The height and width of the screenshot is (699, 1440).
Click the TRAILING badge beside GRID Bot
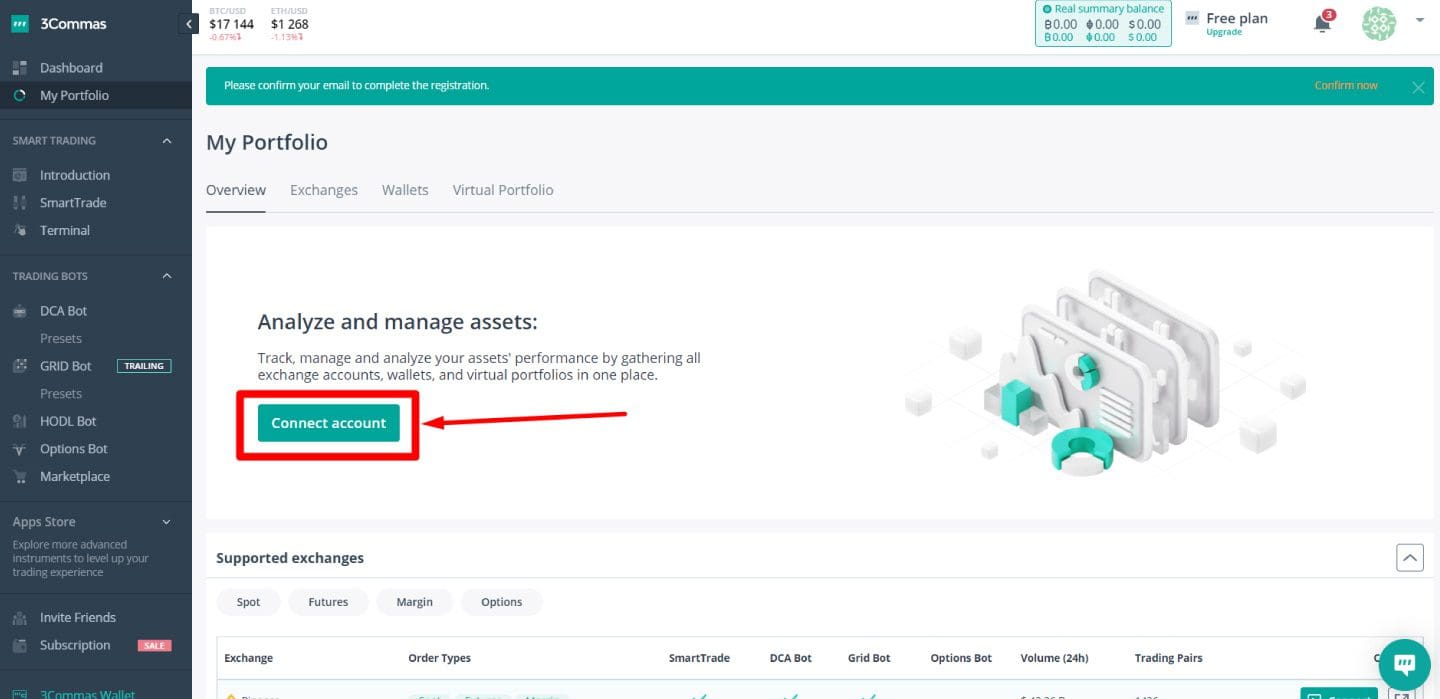[144, 366]
